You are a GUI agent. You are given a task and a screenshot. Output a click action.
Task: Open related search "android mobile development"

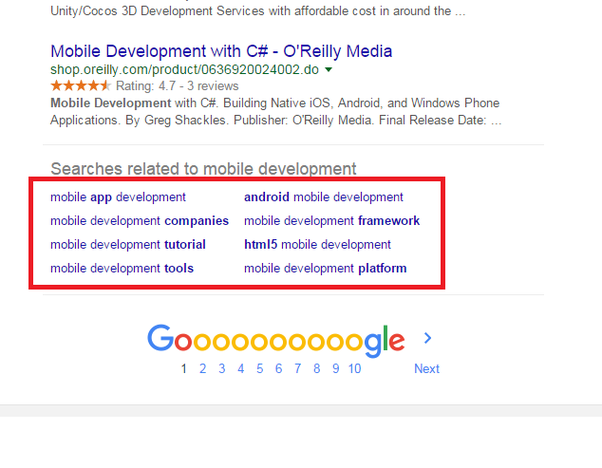pos(324,197)
